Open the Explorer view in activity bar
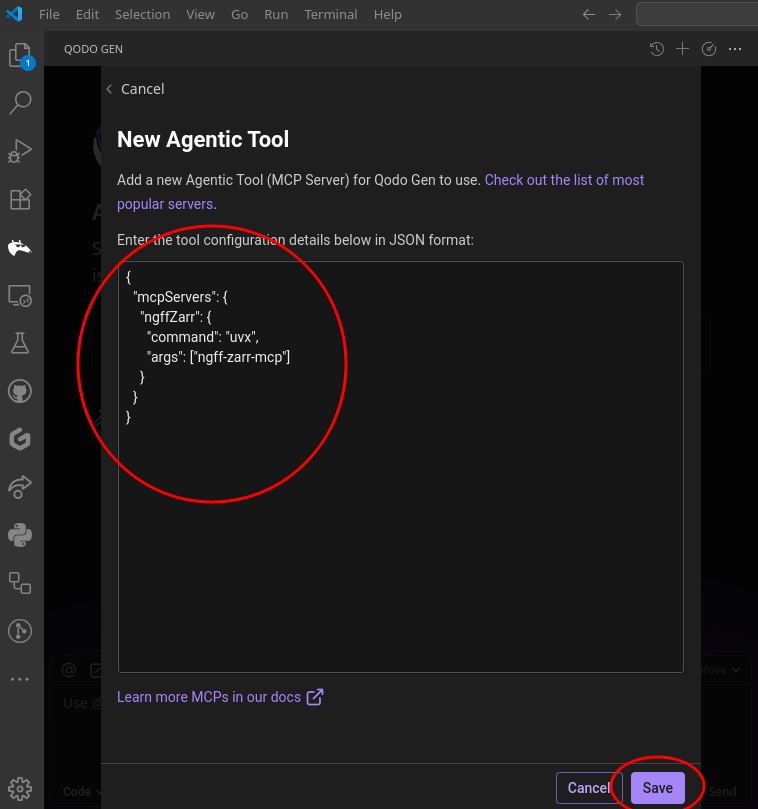 click(x=20, y=56)
